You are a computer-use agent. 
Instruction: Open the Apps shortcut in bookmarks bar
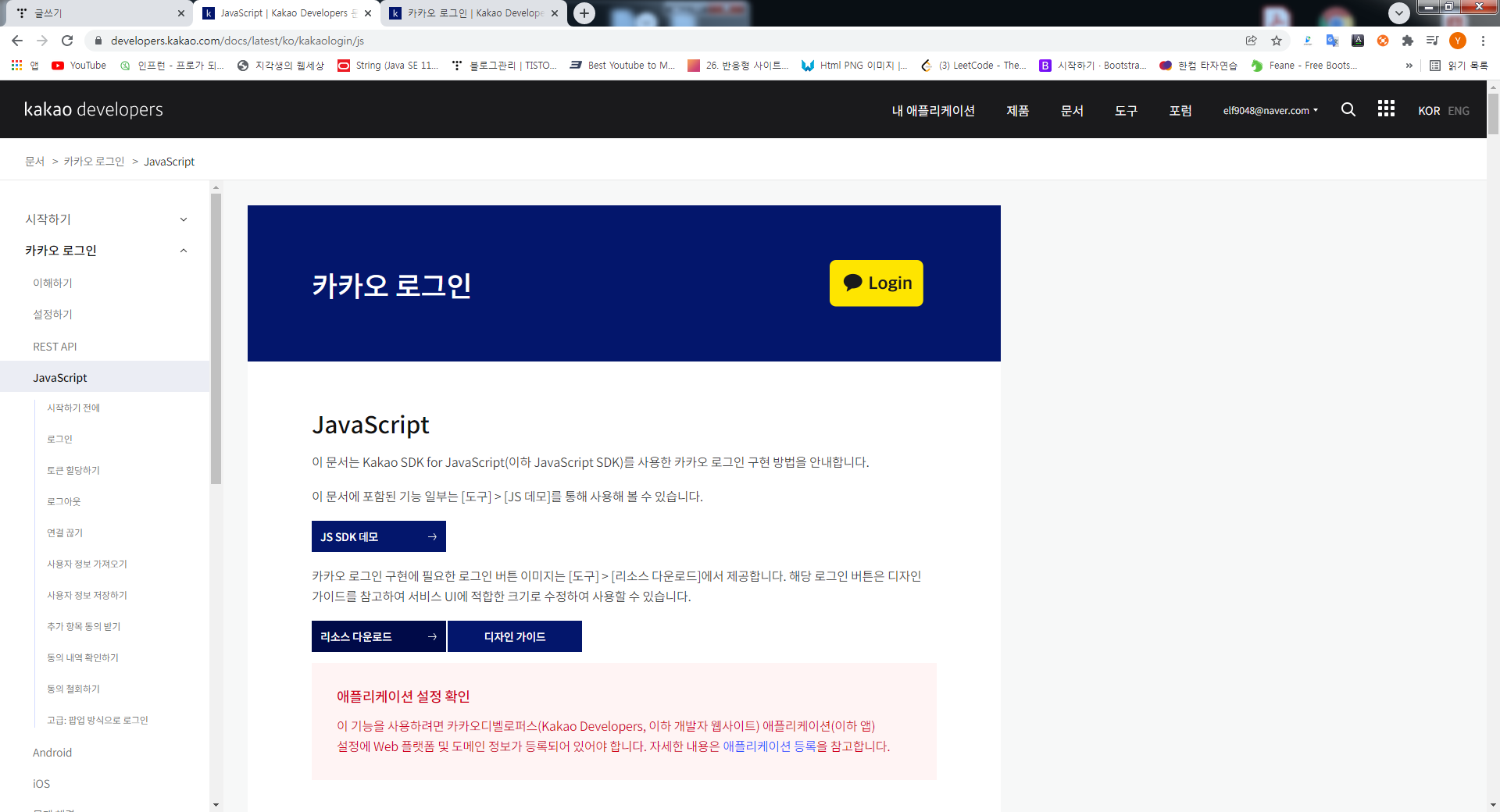(x=24, y=66)
